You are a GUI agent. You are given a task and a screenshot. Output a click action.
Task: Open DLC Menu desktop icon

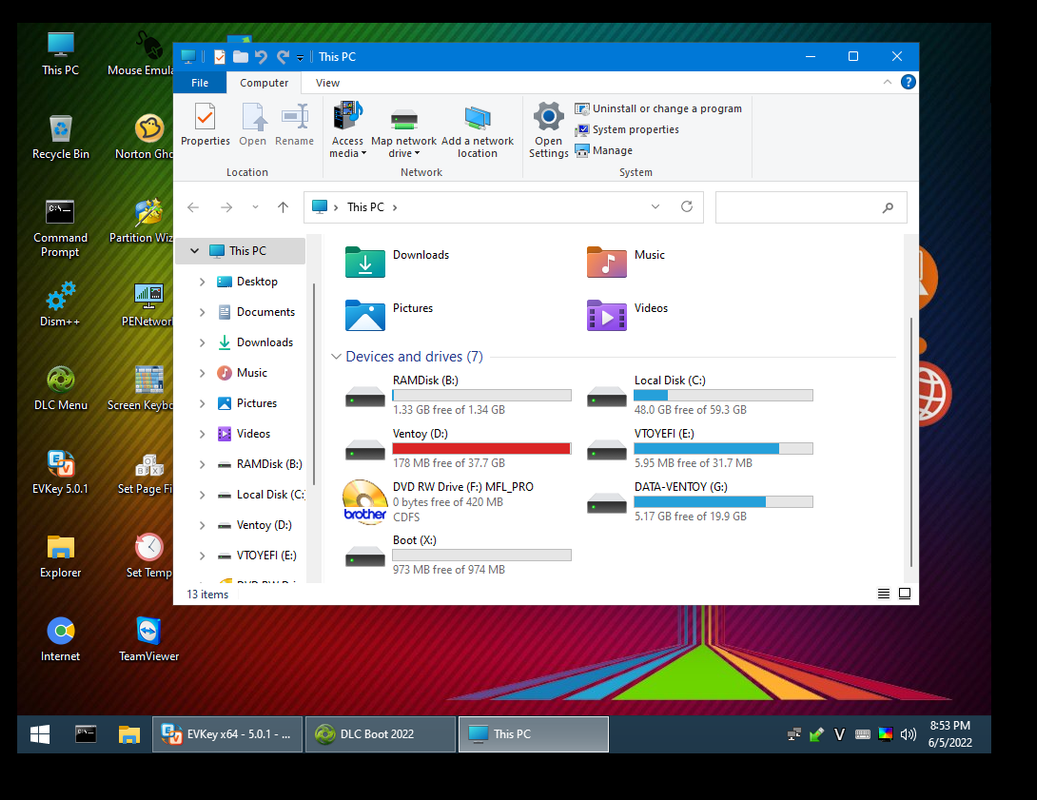pyautogui.click(x=60, y=389)
